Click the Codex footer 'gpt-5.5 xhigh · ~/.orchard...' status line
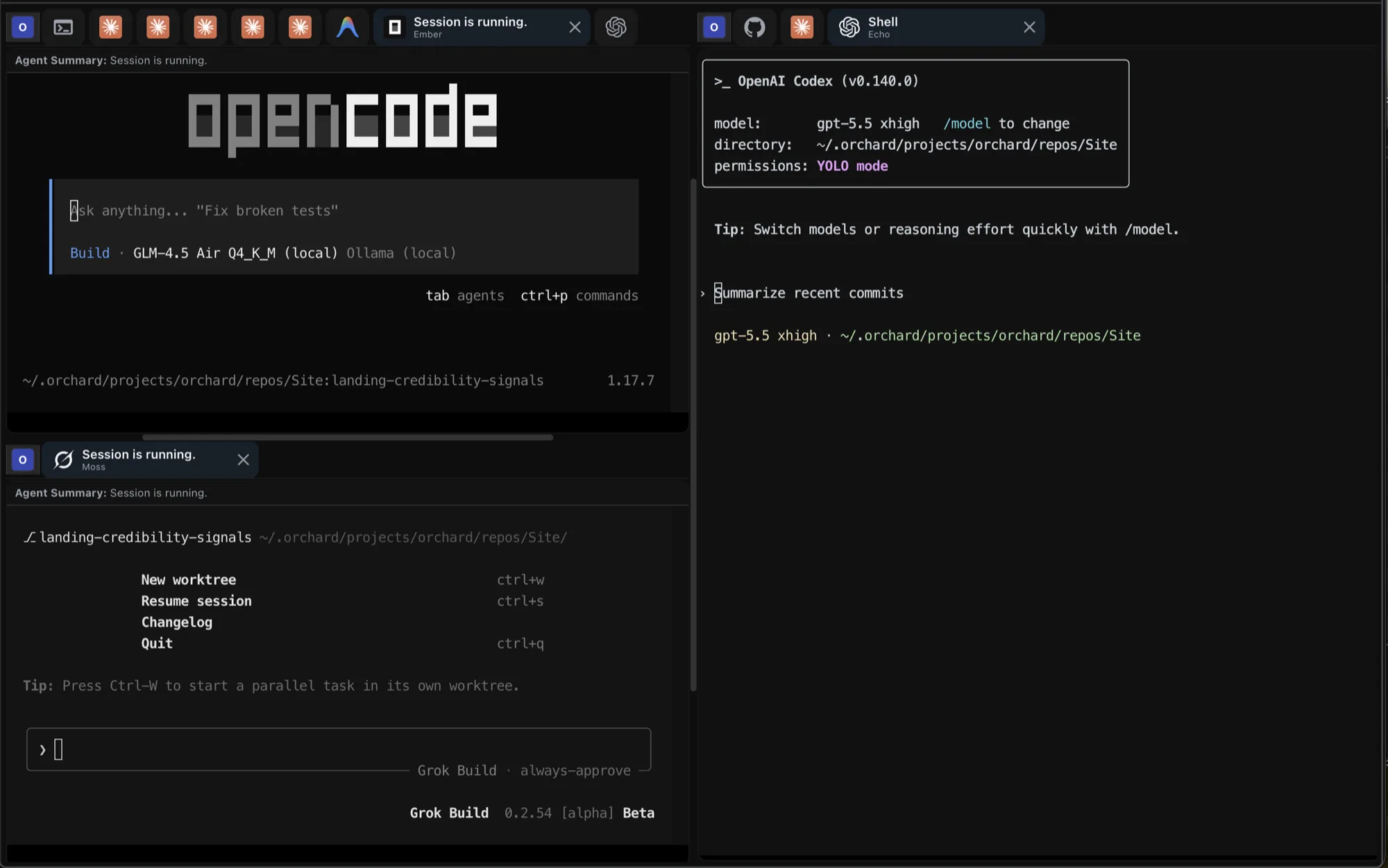The width and height of the screenshot is (1388, 868). (x=927, y=335)
